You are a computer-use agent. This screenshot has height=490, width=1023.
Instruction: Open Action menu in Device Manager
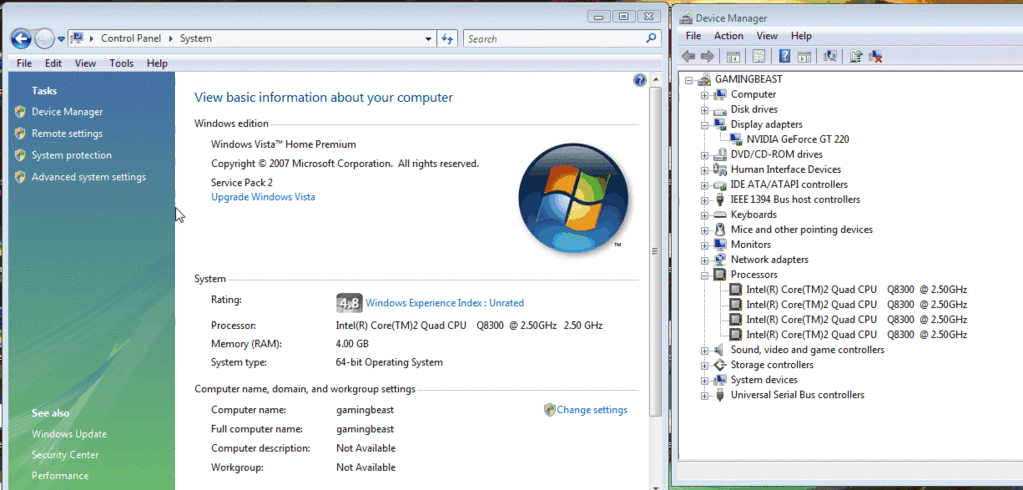pyautogui.click(x=729, y=36)
